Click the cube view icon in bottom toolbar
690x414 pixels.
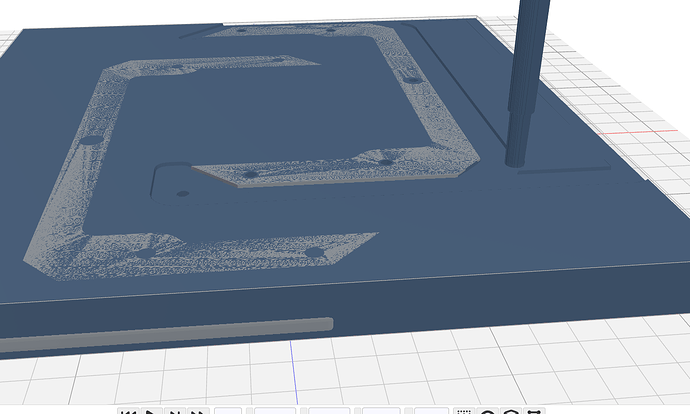tap(511, 411)
